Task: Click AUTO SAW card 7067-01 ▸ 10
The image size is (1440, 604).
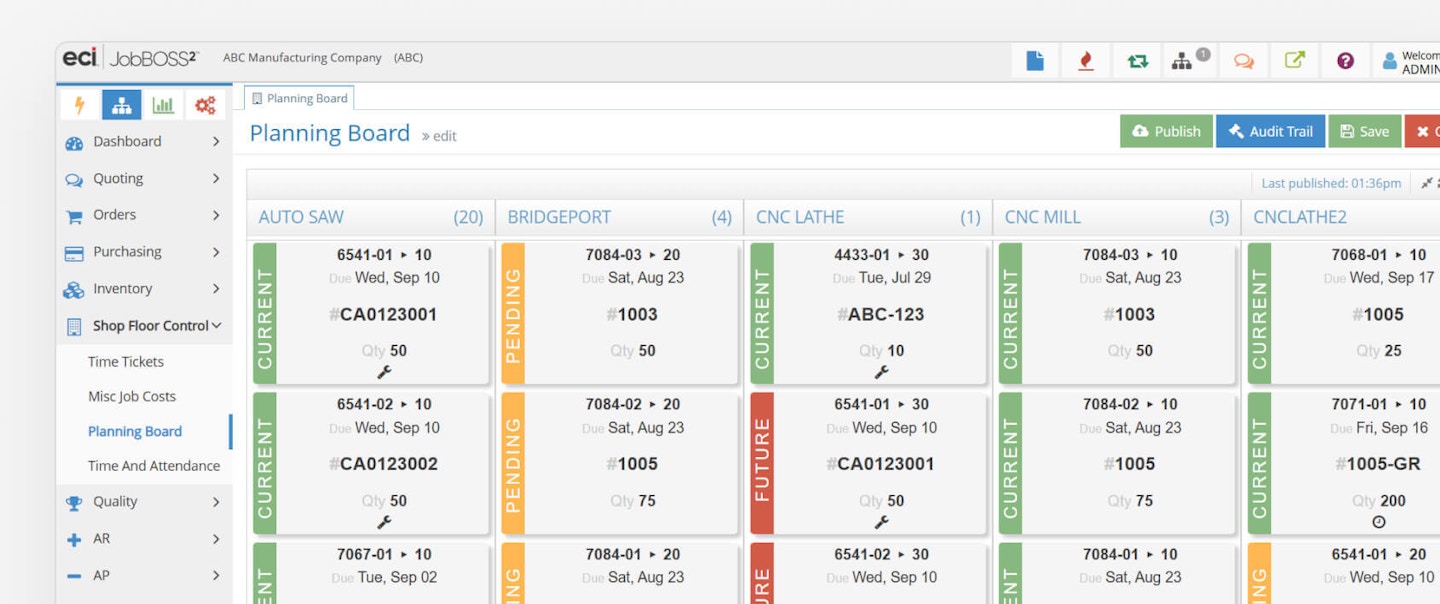Action: [x=371, y=573]
